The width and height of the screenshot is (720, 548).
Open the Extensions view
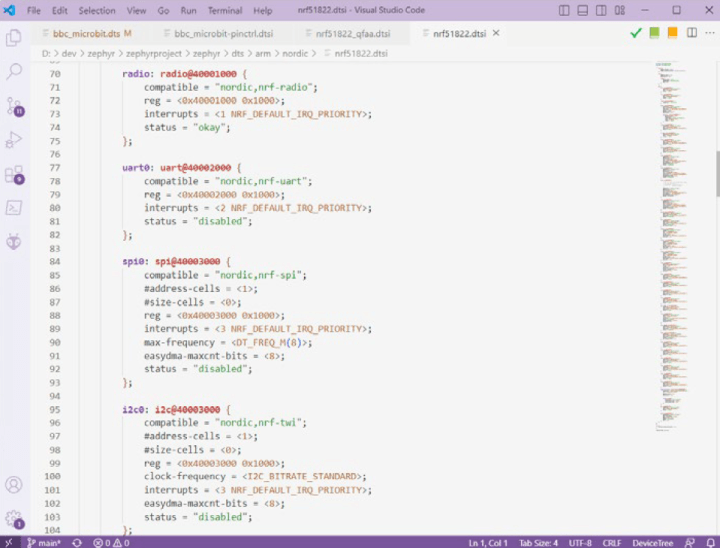14,174
